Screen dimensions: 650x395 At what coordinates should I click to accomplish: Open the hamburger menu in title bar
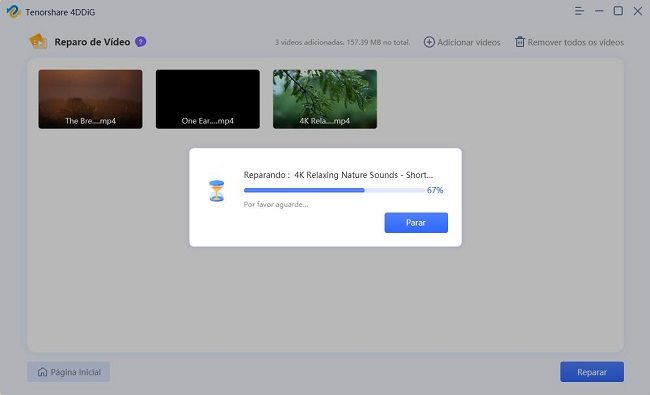click(x=579, y=11)
